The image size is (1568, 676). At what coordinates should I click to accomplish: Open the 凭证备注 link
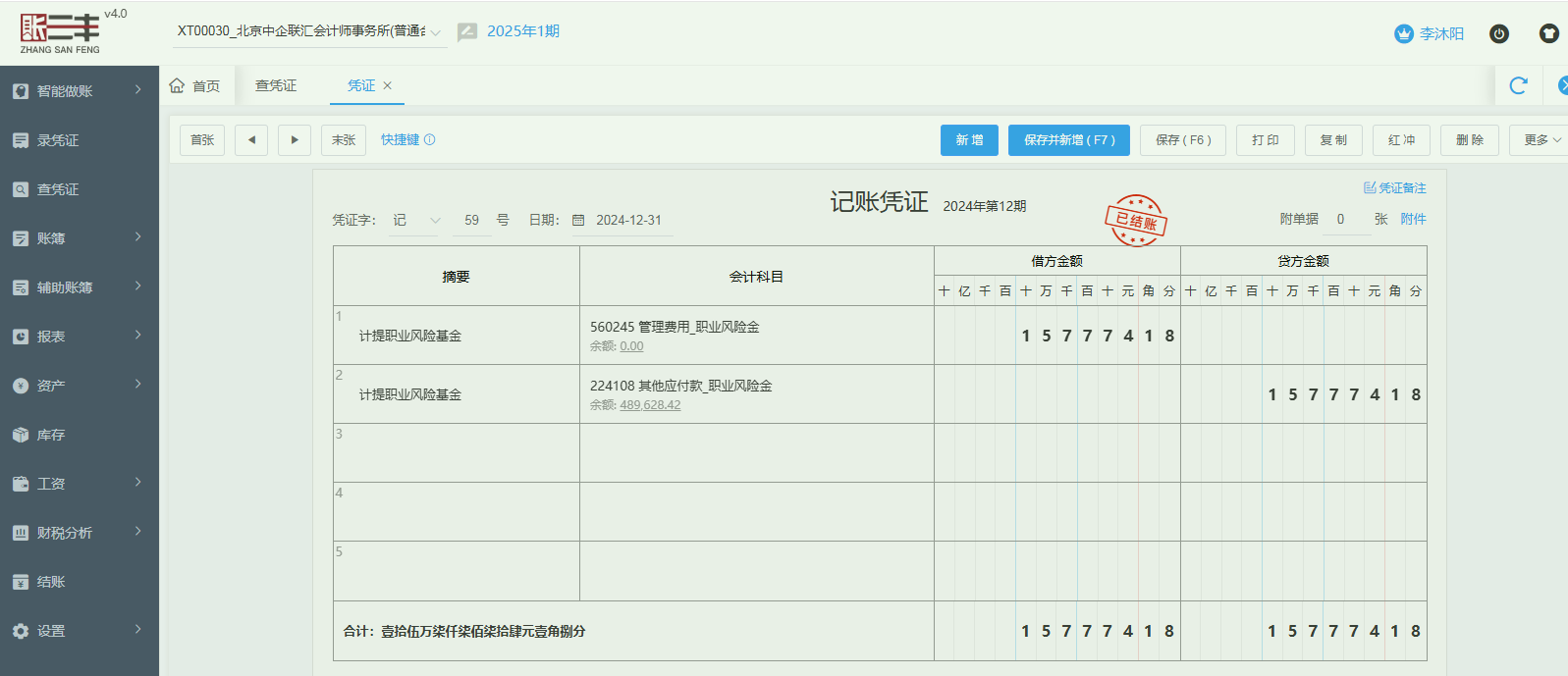(1395, 187)
